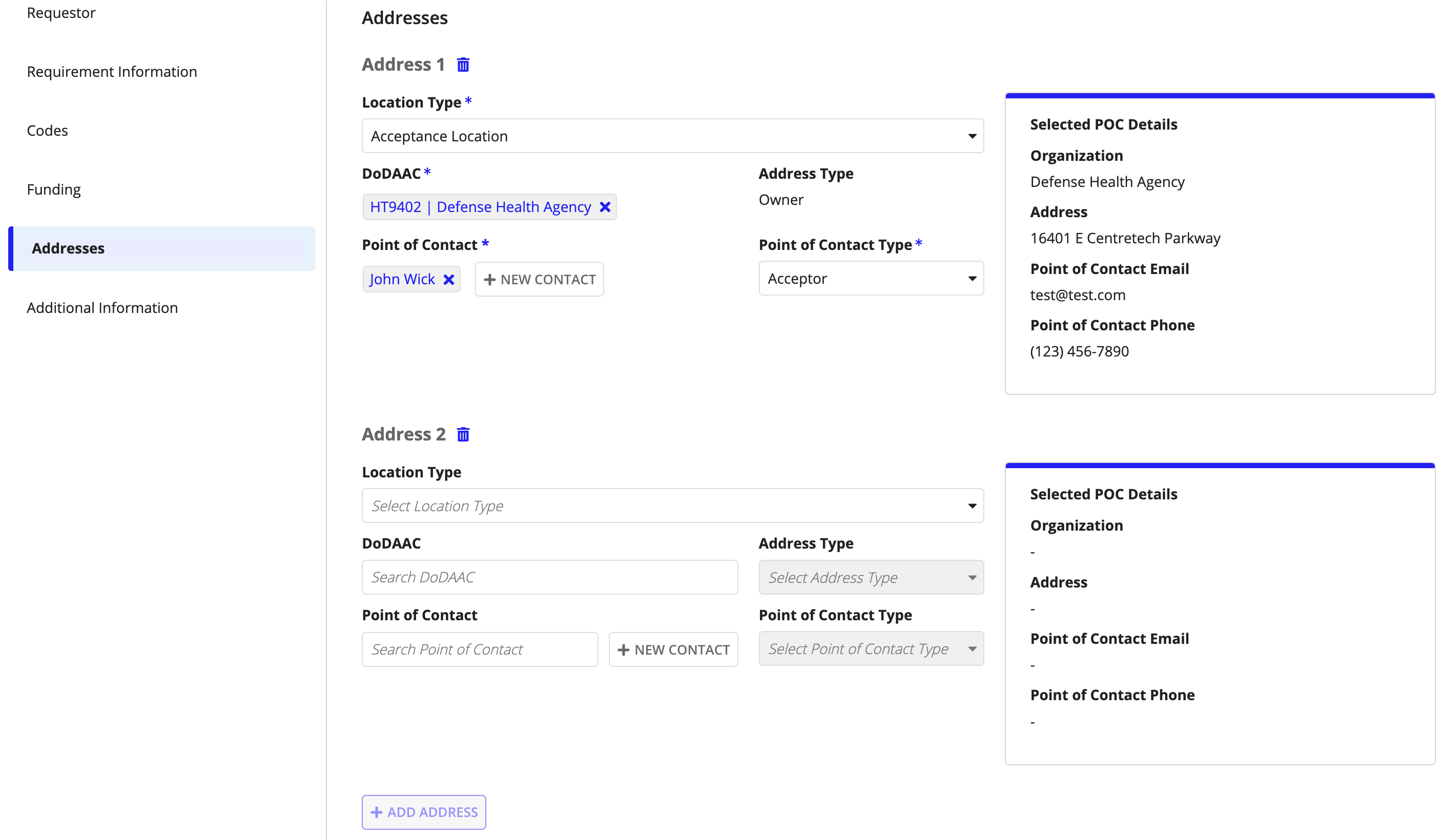
Task: Open Address 1 Location Type dropdown
Action: (673, 136)
